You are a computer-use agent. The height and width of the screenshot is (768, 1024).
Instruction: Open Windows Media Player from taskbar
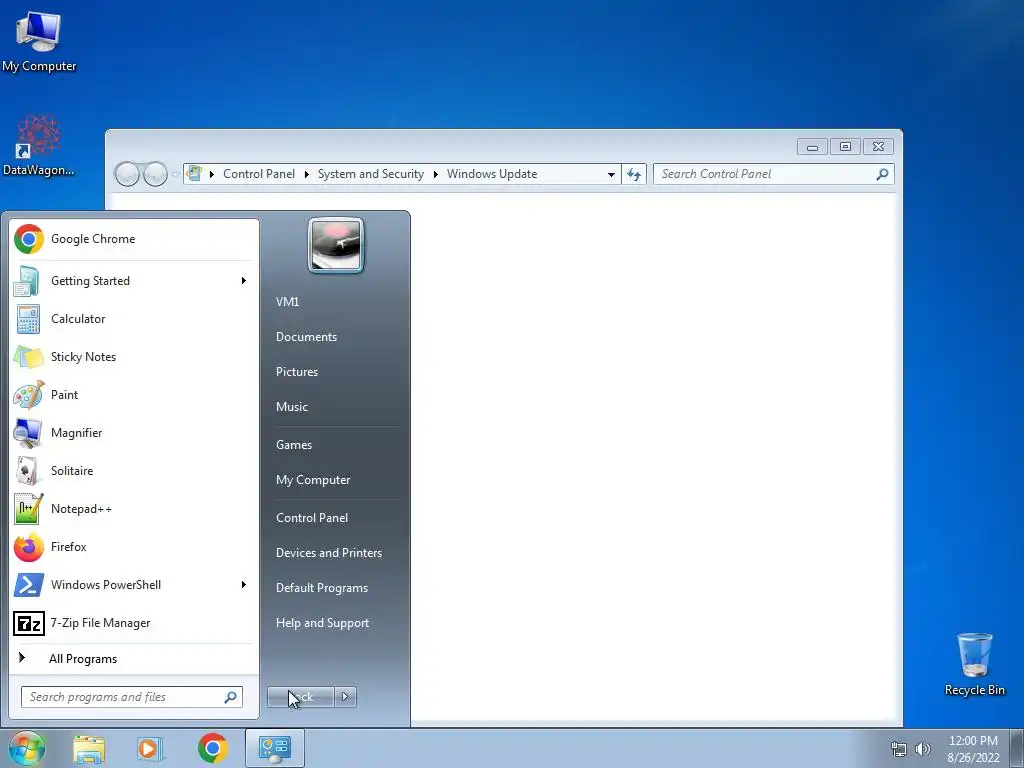click(x=150, y=748)
